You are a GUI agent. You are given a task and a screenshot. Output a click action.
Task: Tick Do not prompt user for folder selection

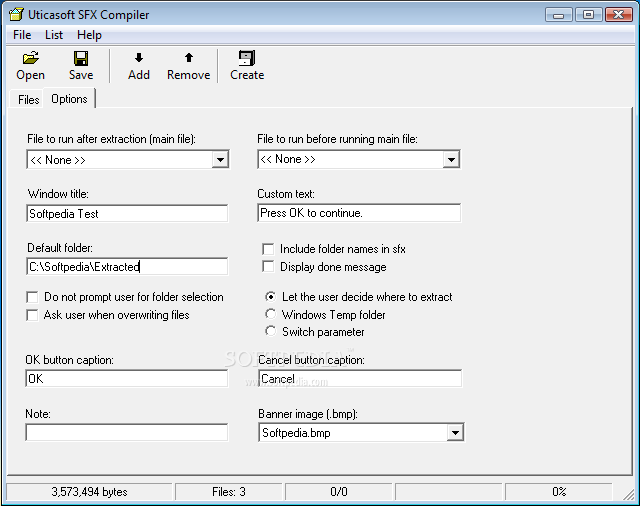[x=32, y=297]
